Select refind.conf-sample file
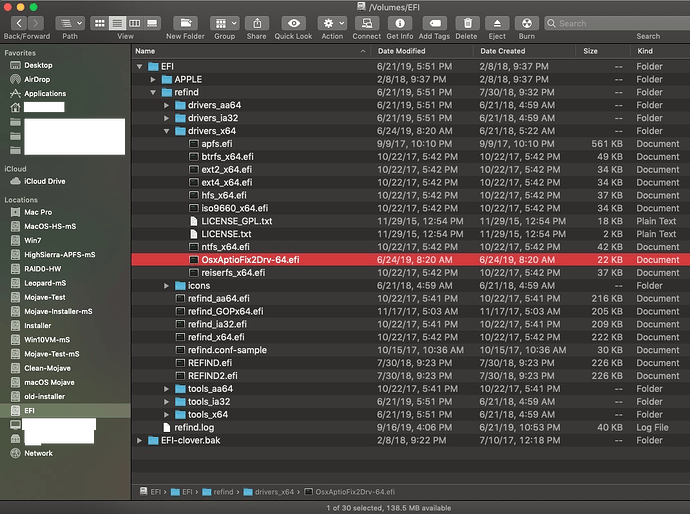This screenshot has width=690, height=514. (228, 350)
